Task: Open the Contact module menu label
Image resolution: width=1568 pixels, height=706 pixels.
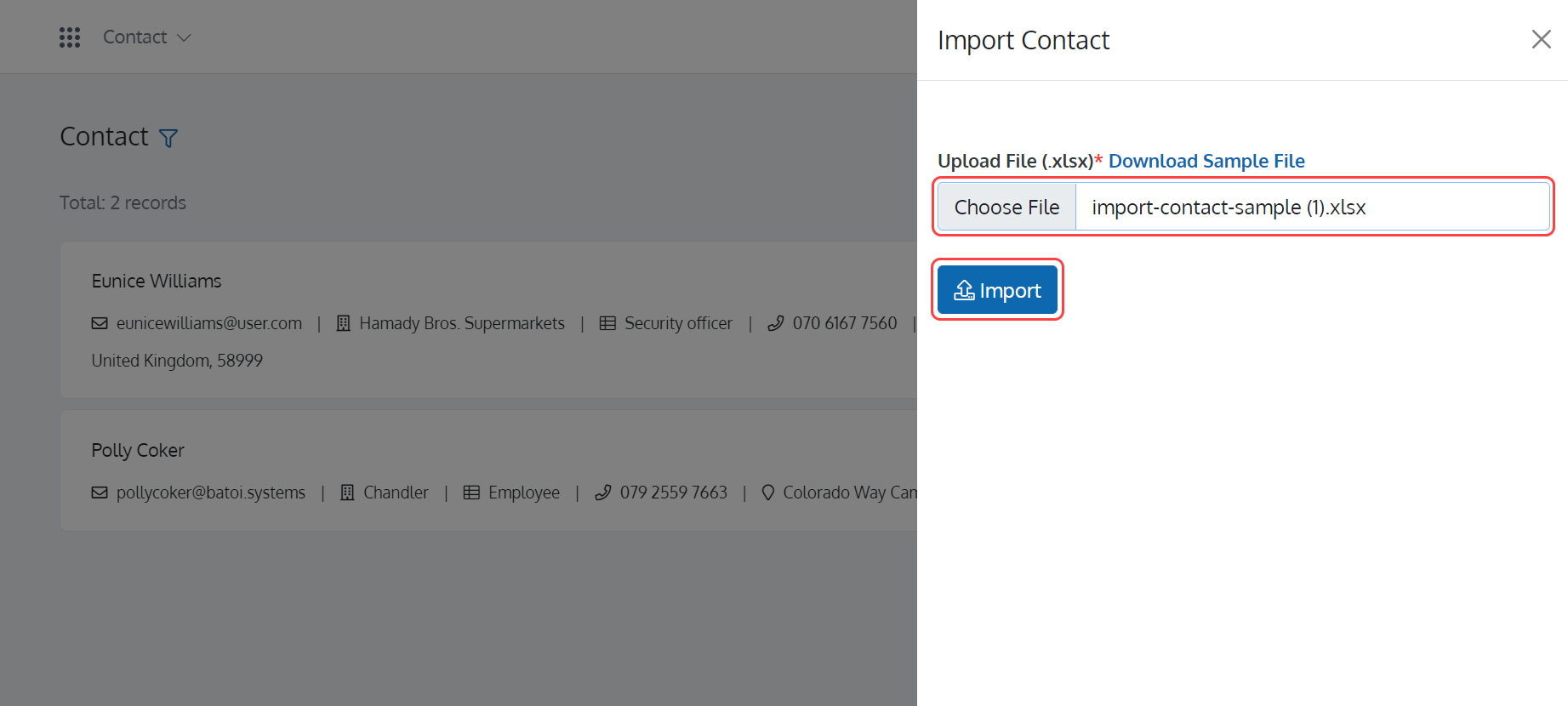Action: click(x=134, y=37)
